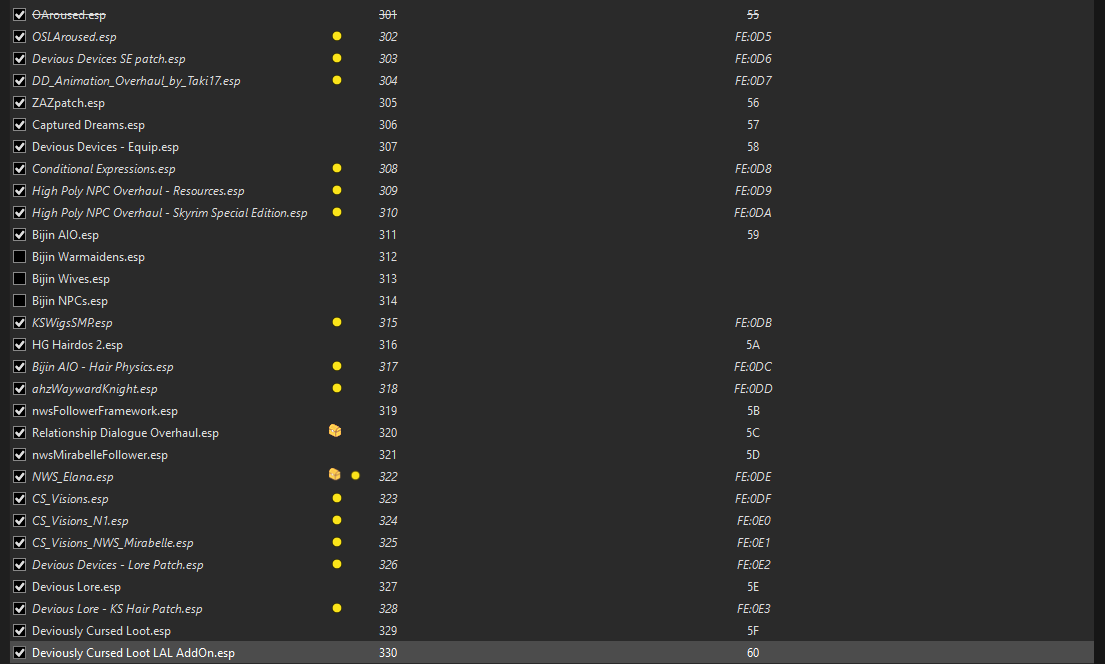The image size is (1105, 664).
Task: Click the Captured Dreams.esp name
Action: [x=88, y=125]
